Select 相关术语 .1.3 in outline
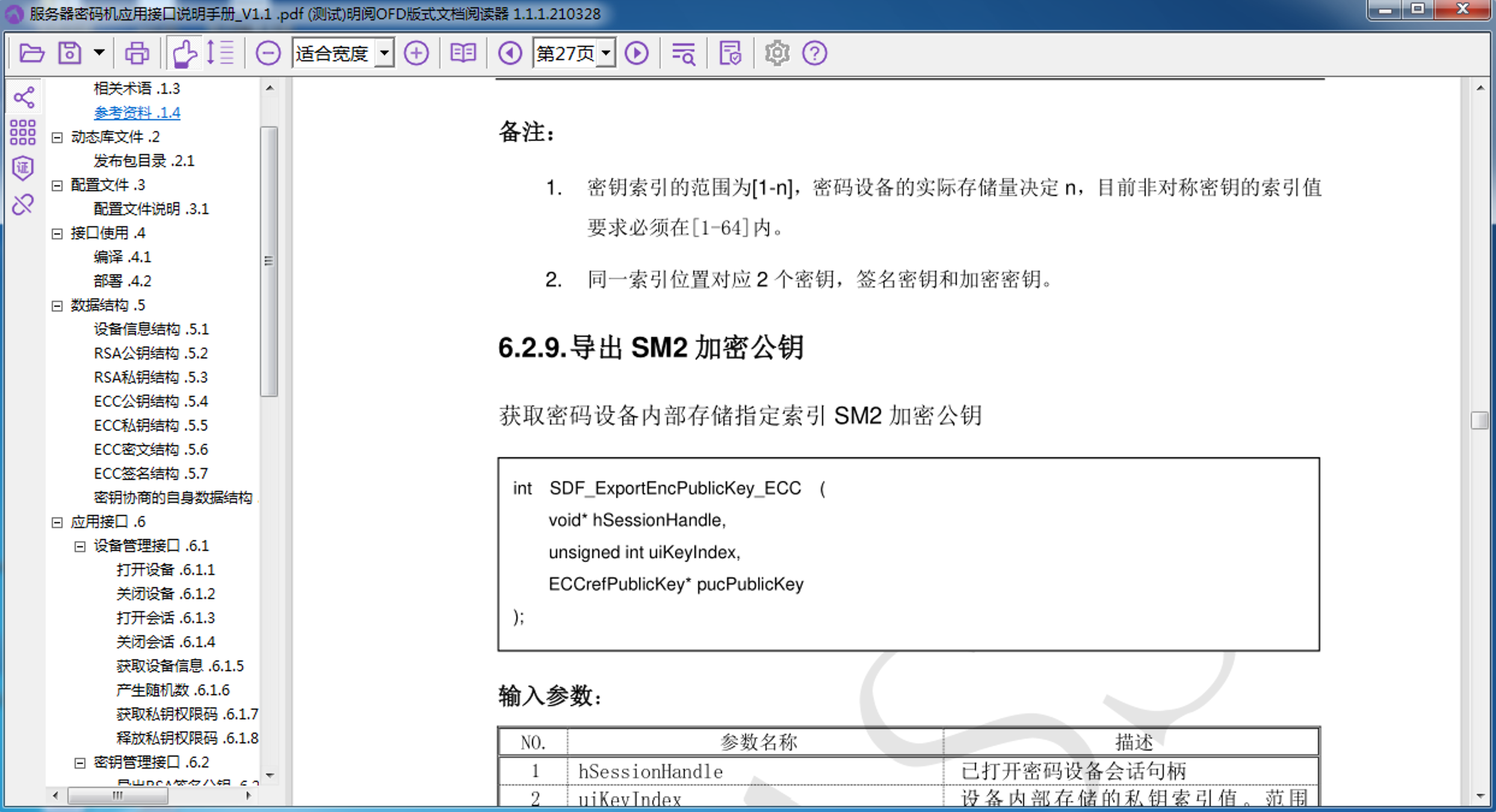 [x=137, y=88]
